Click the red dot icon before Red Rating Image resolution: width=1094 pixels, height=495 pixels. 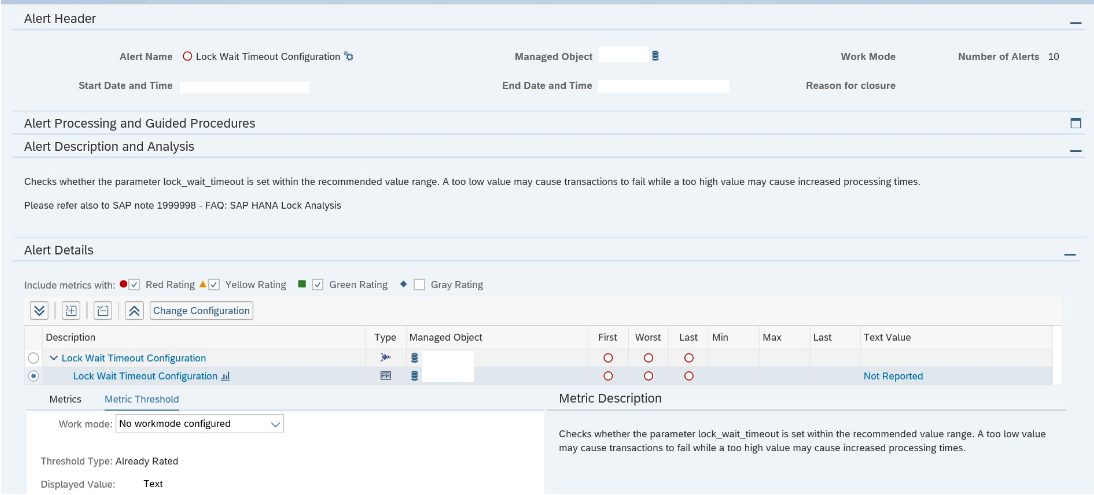[x=123, y=284]
